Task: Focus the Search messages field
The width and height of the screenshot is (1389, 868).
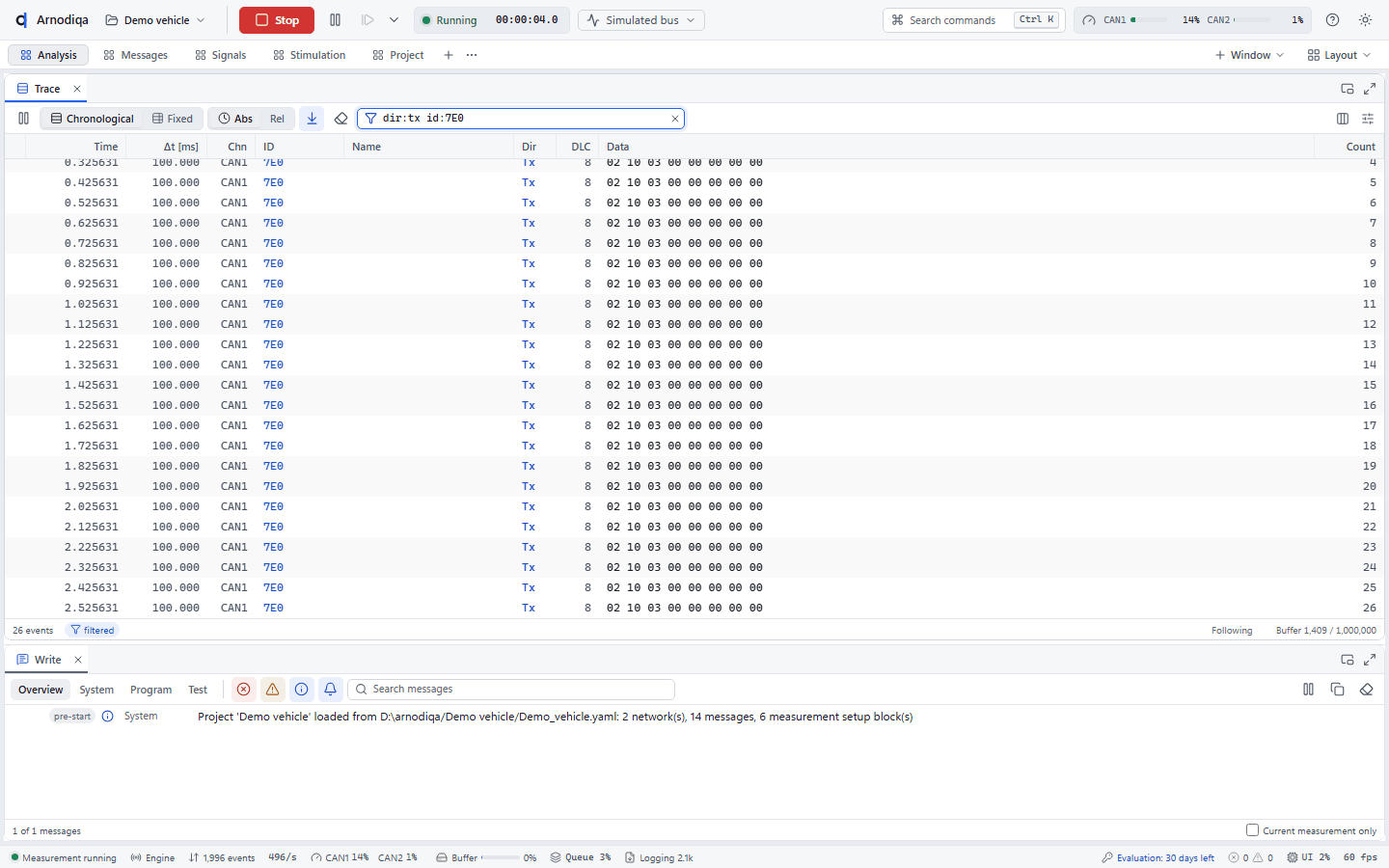Action: click(x=511, y=690)
